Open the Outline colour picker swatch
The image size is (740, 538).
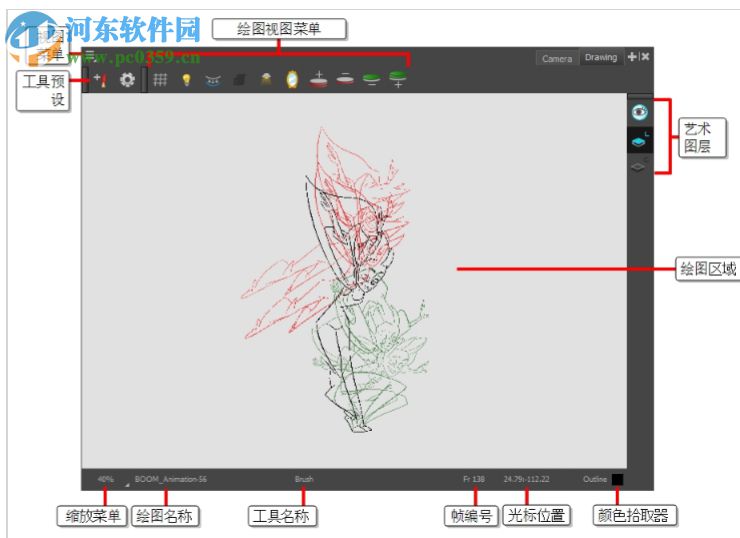click(617, 479)
